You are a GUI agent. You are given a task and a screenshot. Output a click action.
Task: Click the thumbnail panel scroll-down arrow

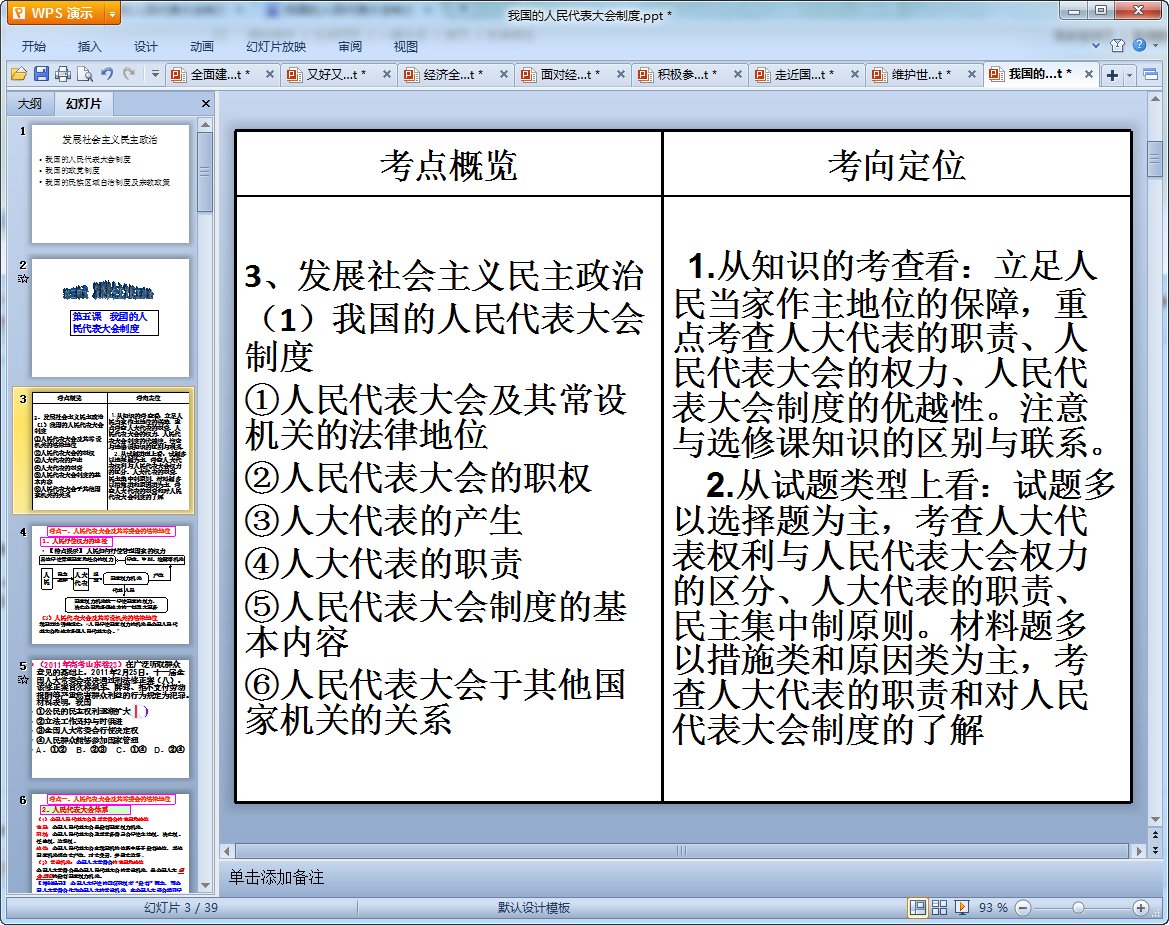pyautogui.click(x=206, y=885)
